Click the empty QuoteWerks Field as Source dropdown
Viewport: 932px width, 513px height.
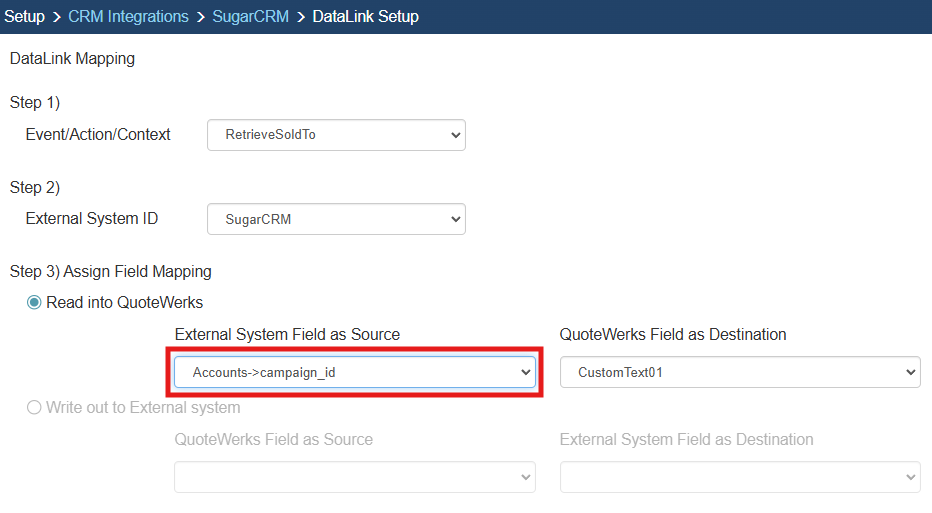pos(354,477)
